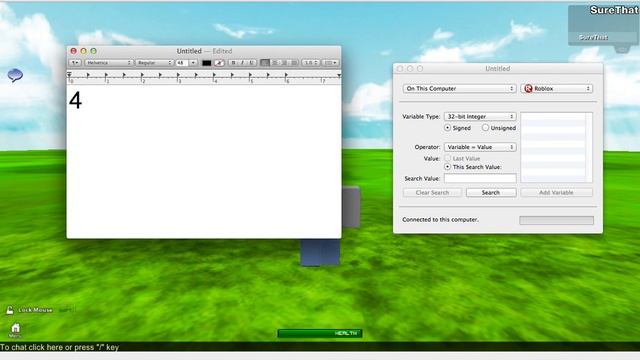Click the ruler tab stop at 4 inches
640x360 pixels.
(x=214, y=75)
